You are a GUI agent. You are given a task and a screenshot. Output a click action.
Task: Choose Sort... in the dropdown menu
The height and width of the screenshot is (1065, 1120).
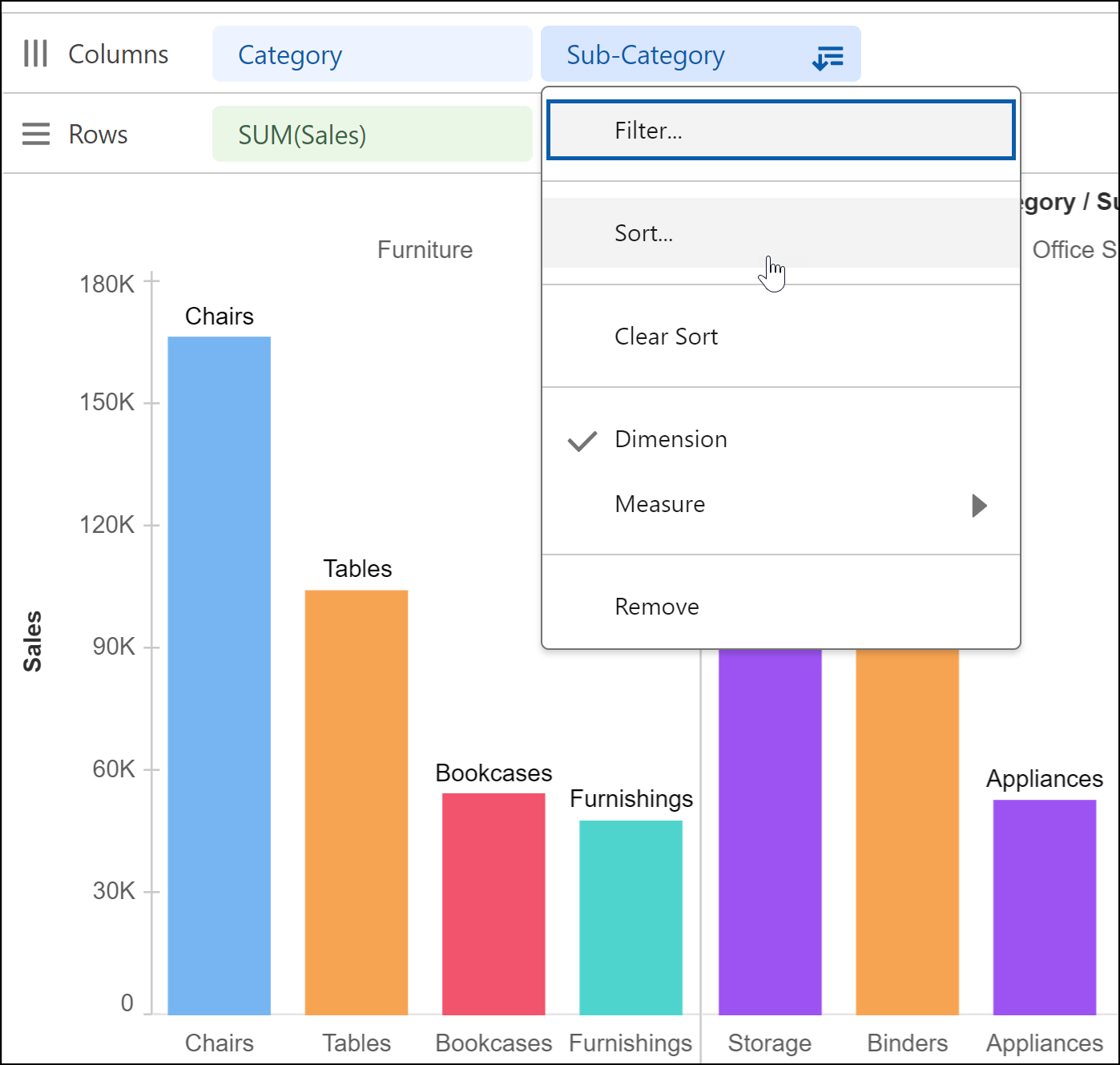[x=781, y=233]
